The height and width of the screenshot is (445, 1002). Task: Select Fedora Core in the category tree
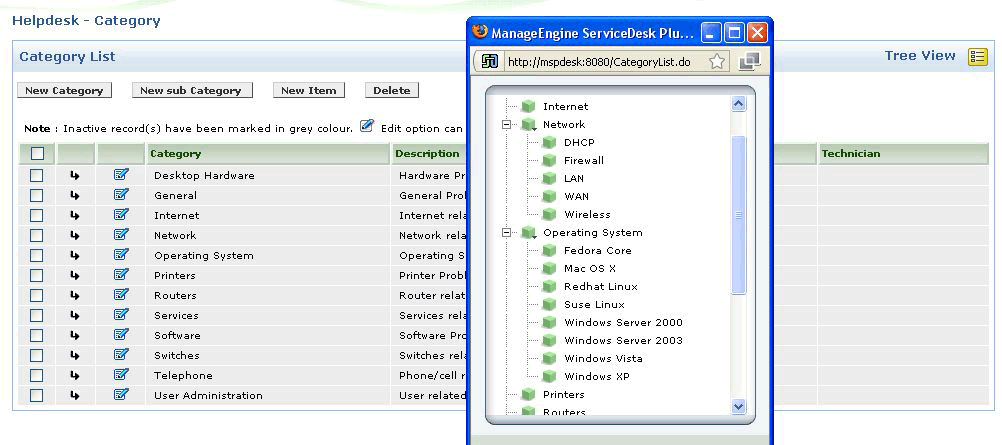pyautogui.click(x=597, y=251)
